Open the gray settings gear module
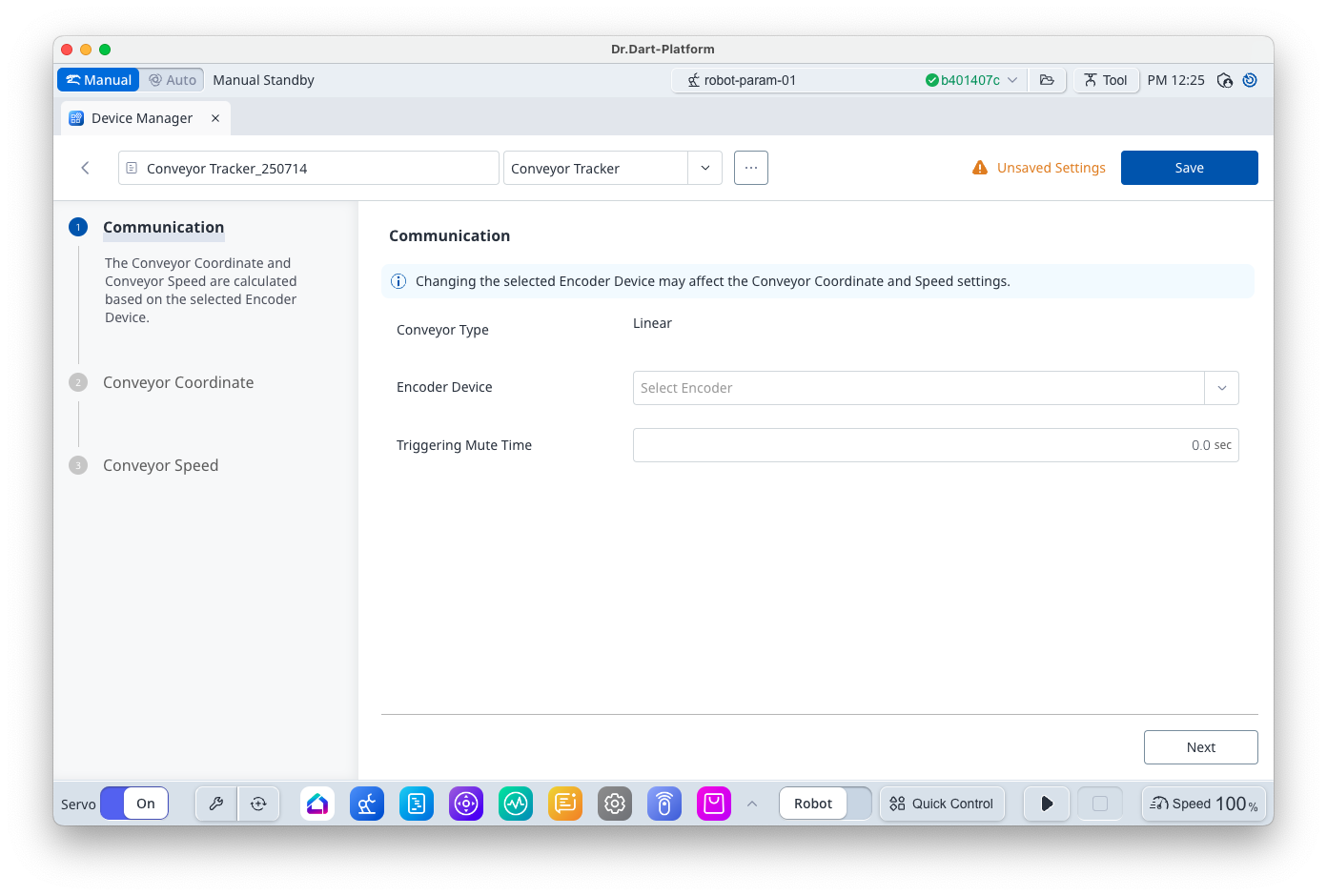Viewport: 1327px width, 896px height. [615, 804]
